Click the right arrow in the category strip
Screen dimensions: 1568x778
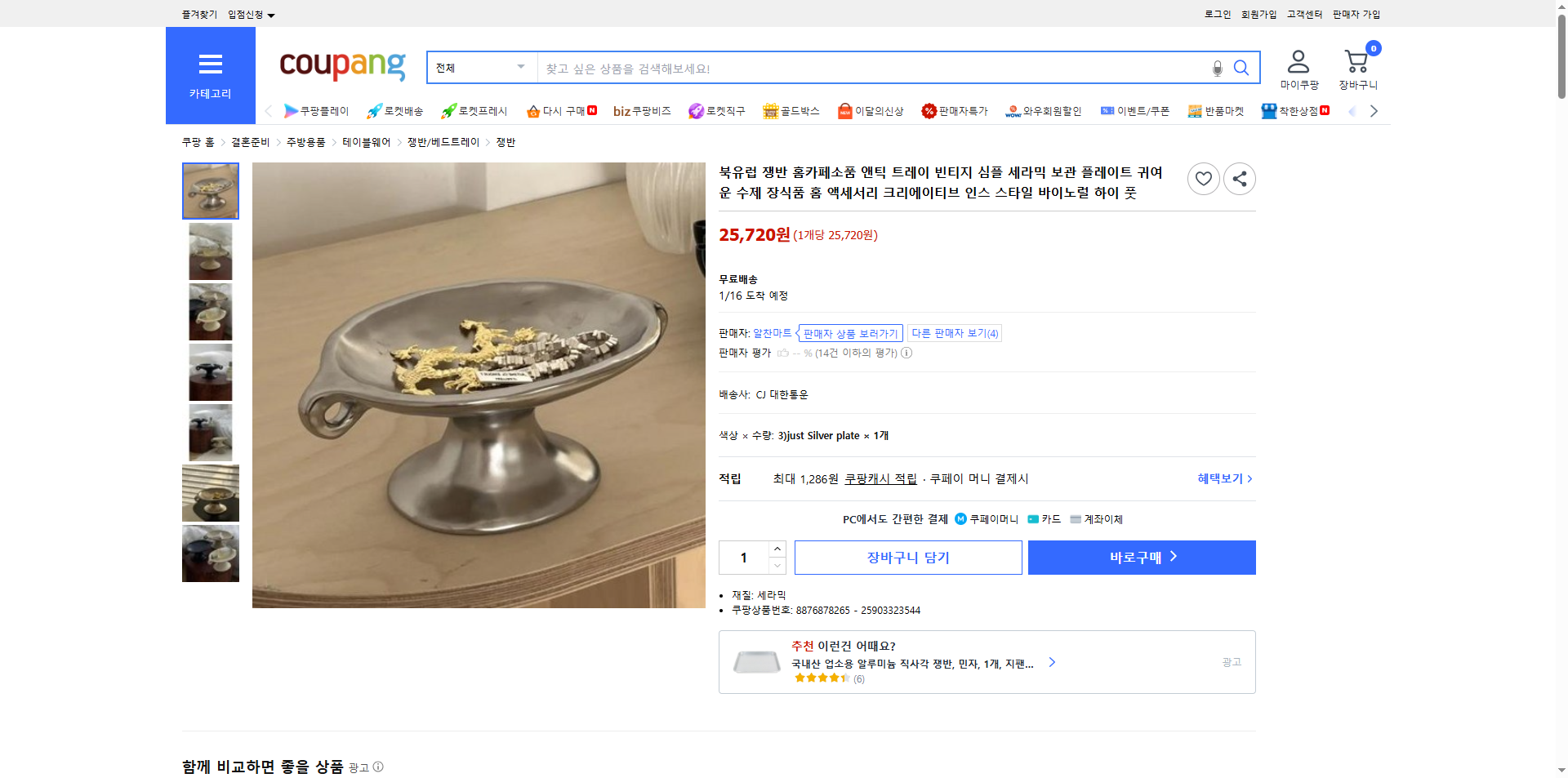[1374, 110]
